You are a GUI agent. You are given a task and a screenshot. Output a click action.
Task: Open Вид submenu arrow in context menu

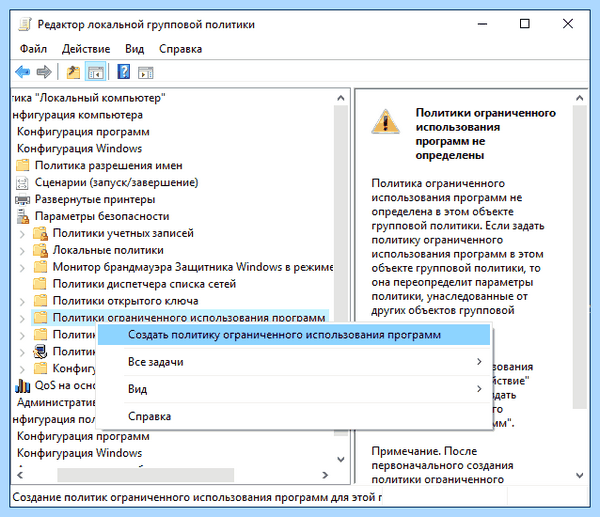pos(479,389)
